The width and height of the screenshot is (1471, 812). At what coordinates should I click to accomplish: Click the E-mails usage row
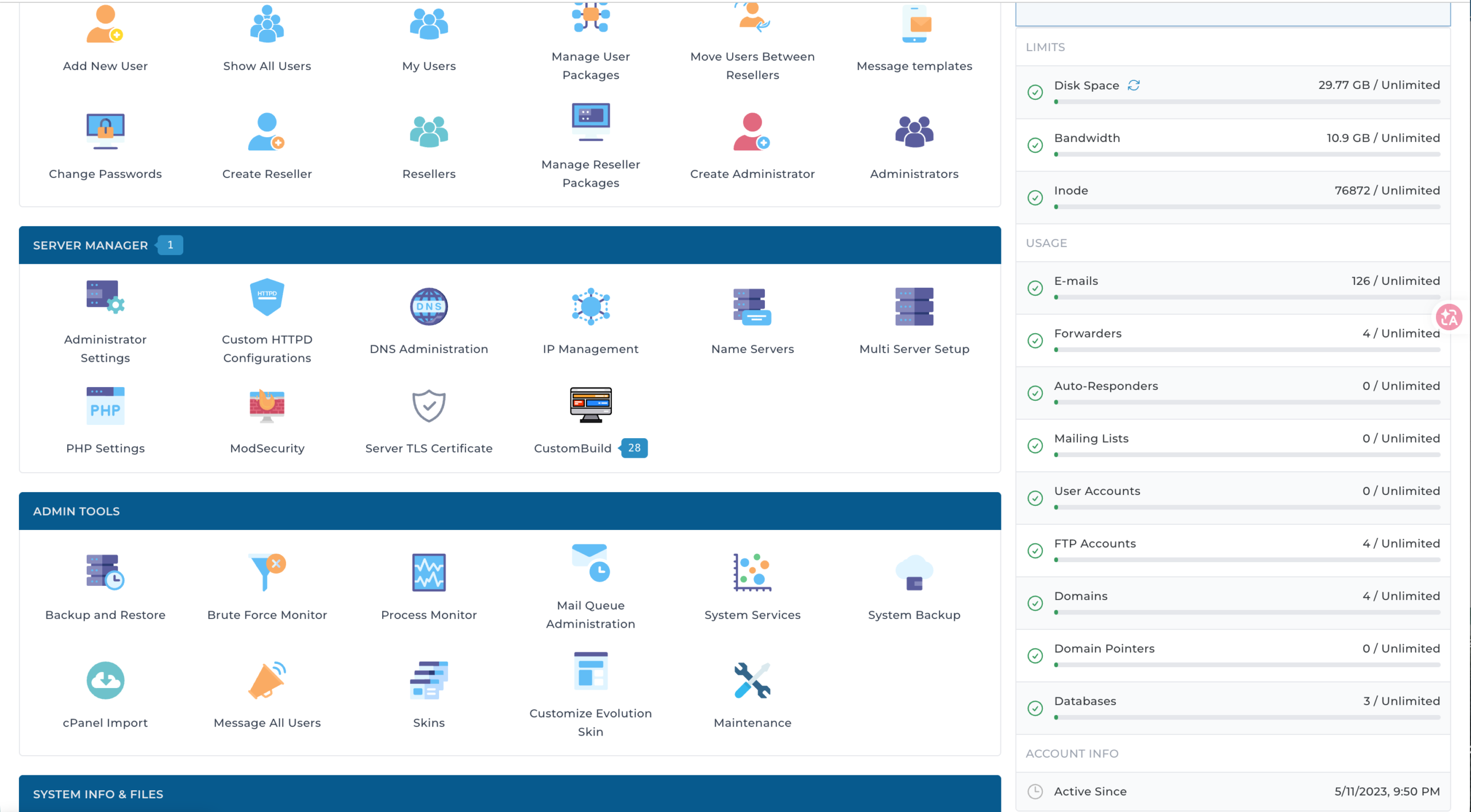1233,288
